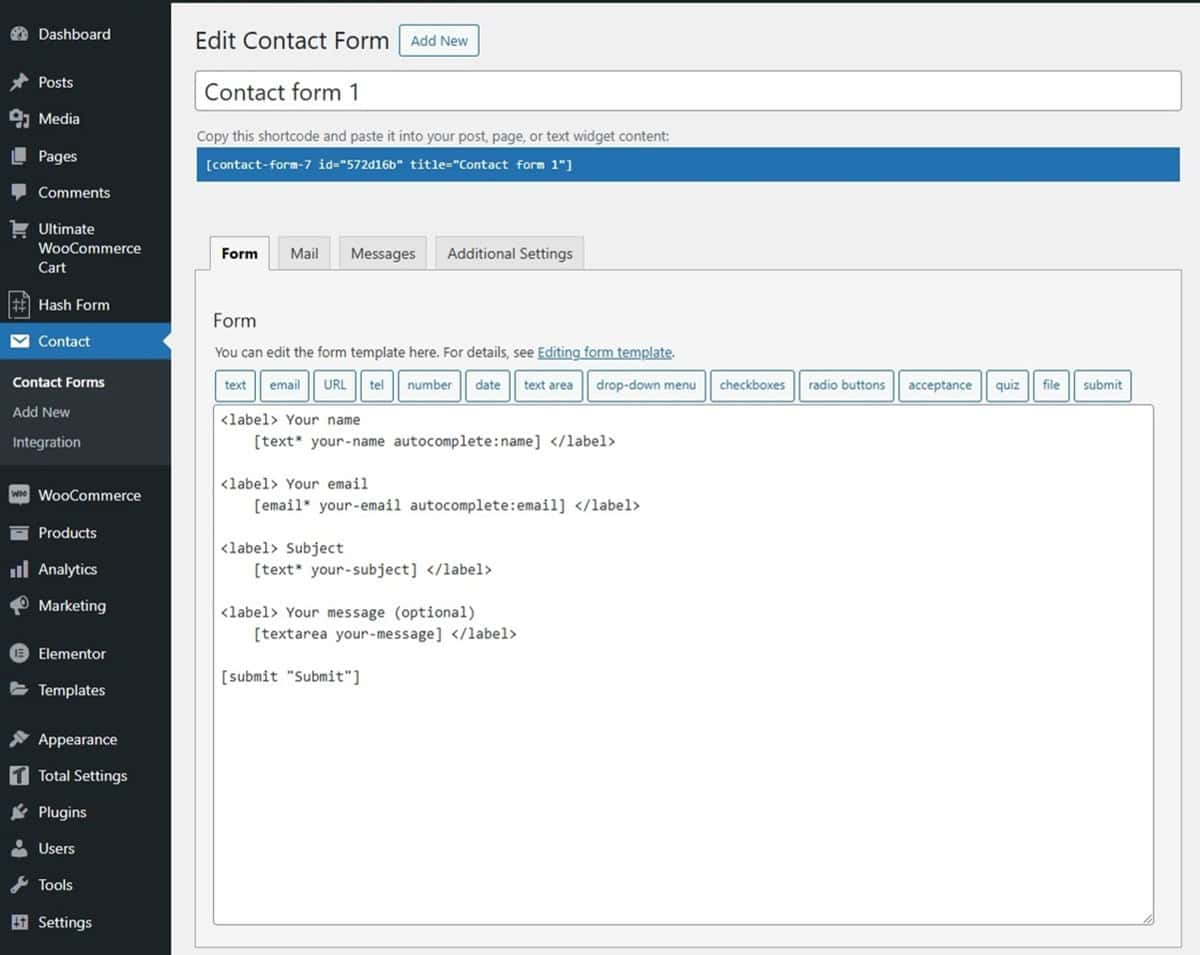Open the Appearance menu label
1200x955 pixels.
[x=77, y=739]
